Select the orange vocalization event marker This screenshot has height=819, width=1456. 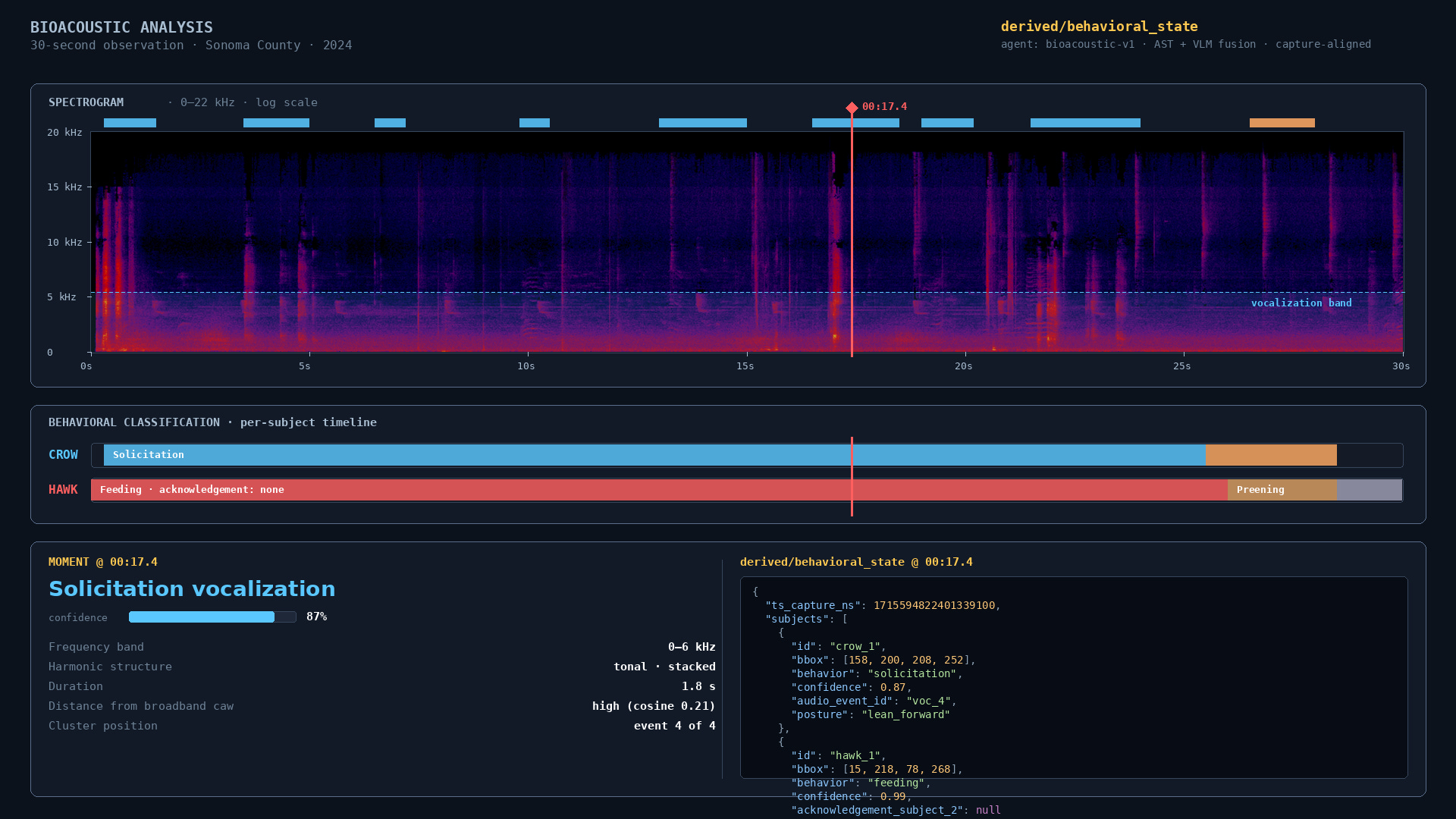[x=1282, y=123]
